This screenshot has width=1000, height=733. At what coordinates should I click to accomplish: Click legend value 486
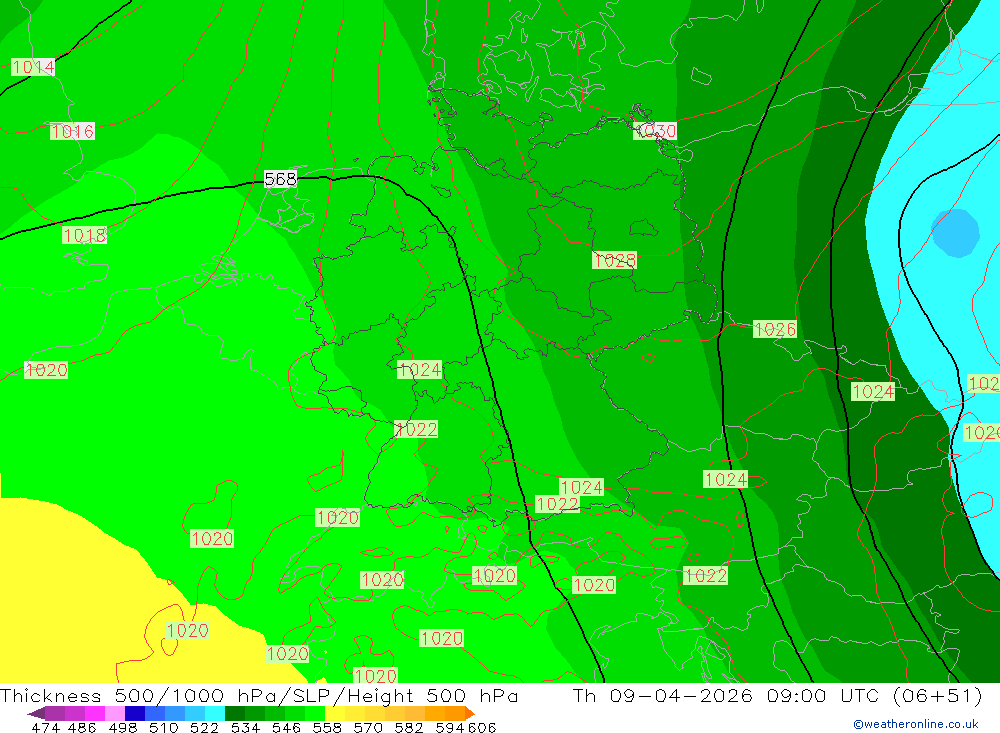point(82,727)
